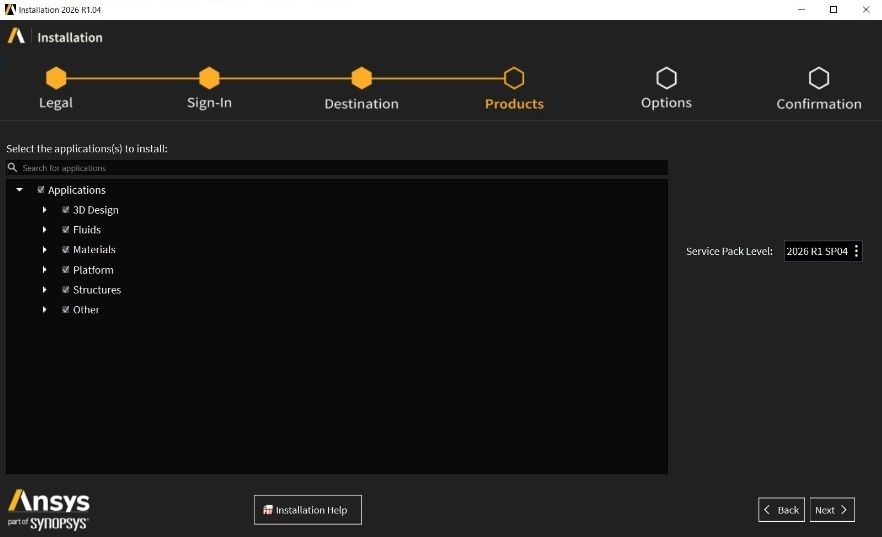The width and height of the screenshot is (882, 537).
Task: Click the Products step hexagon icon
Action: point(514,78)
